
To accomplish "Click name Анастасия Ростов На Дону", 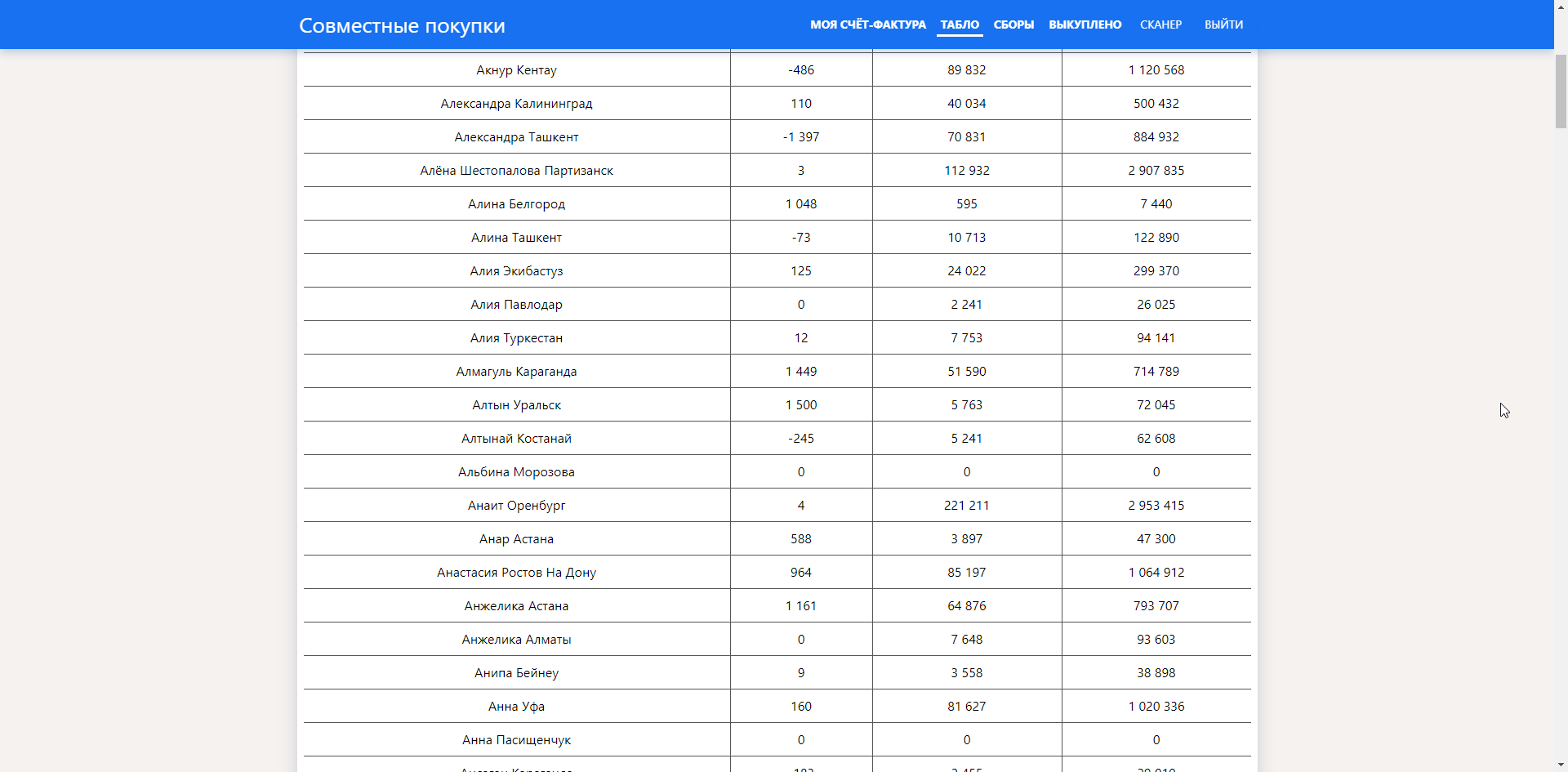I will pos(516,573).
